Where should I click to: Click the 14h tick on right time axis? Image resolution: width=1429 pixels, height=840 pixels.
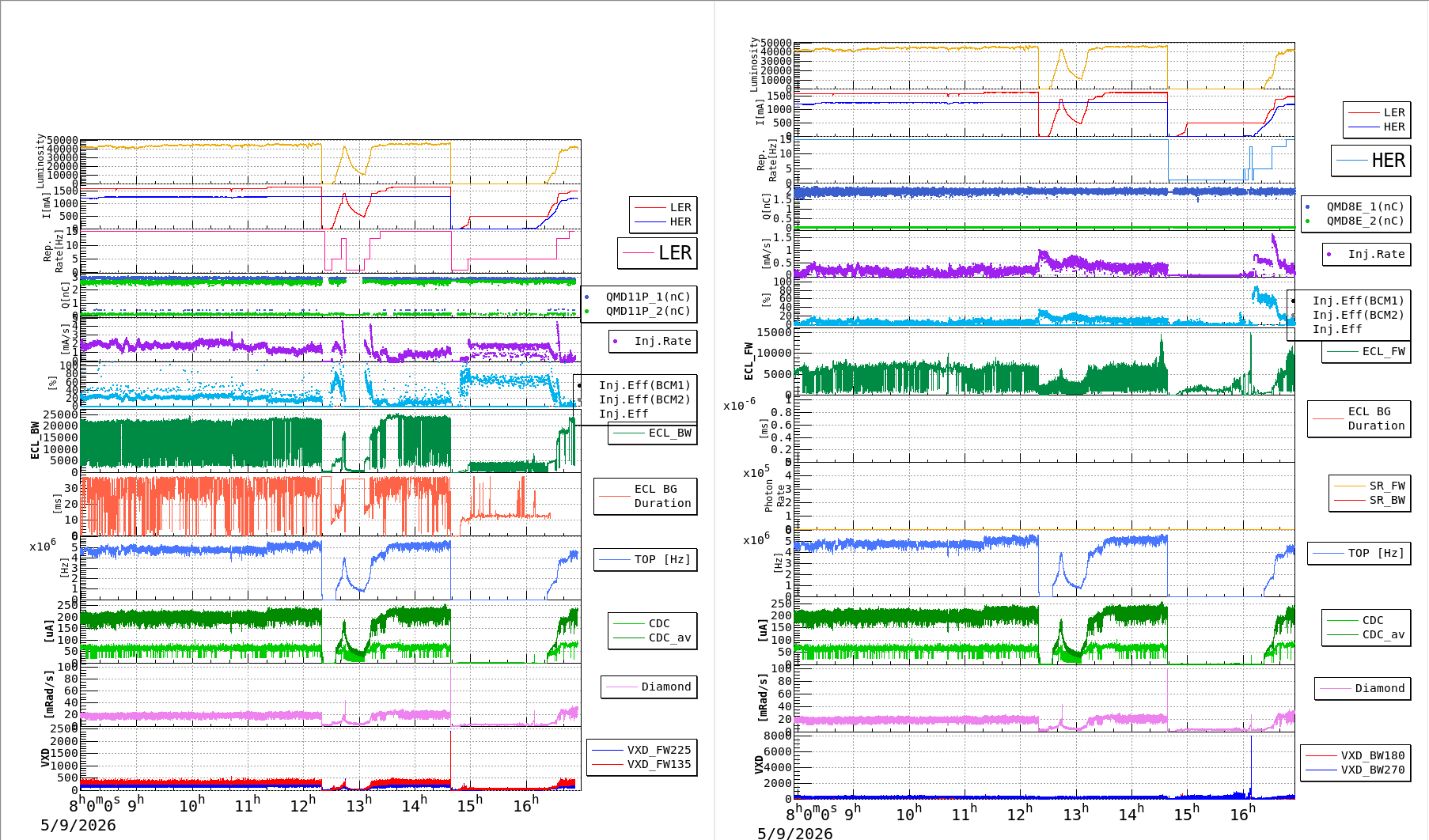pos(1131,813)
